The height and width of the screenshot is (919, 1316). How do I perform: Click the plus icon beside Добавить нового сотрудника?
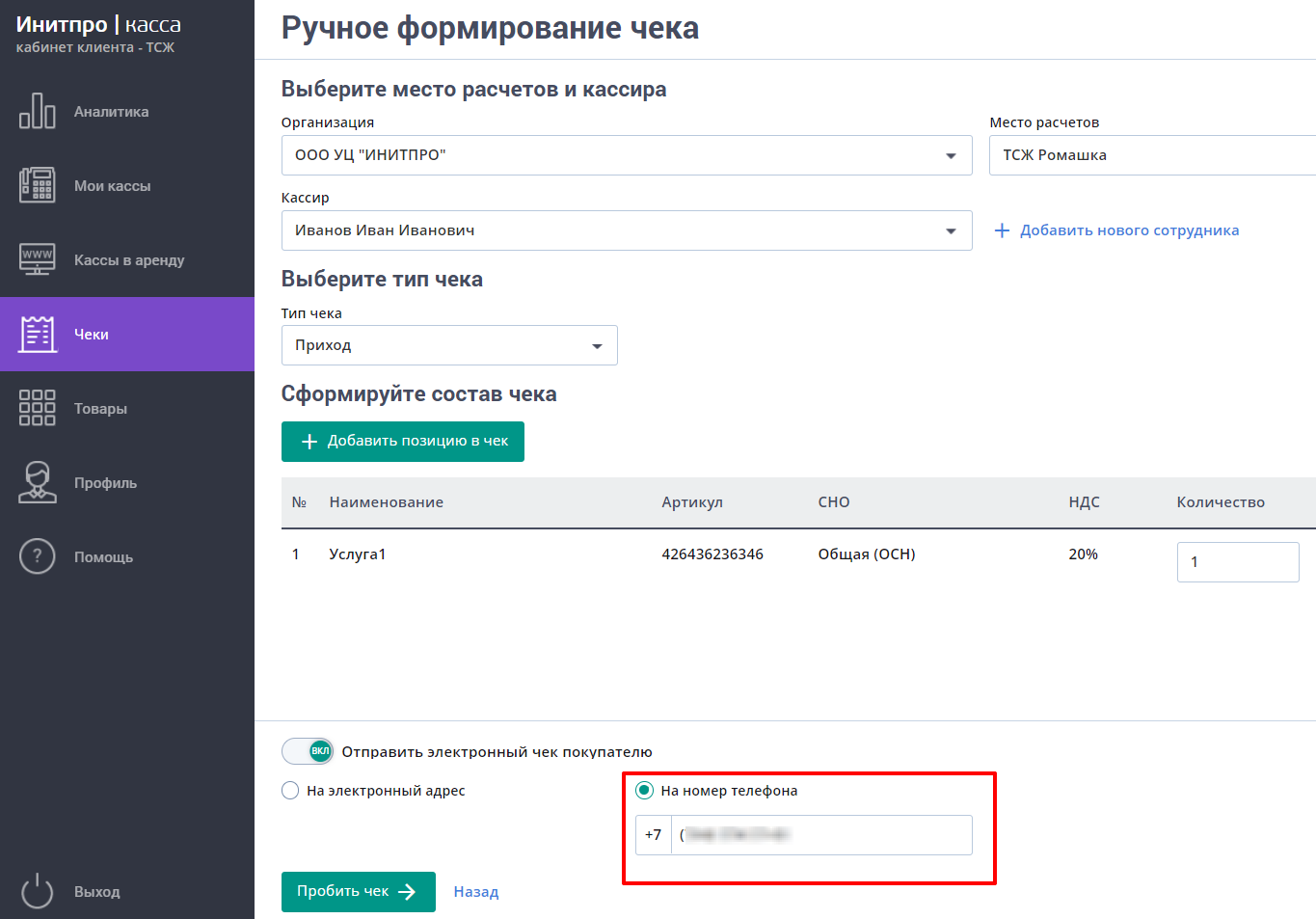pyautogui.click(x=1002, y=230)
